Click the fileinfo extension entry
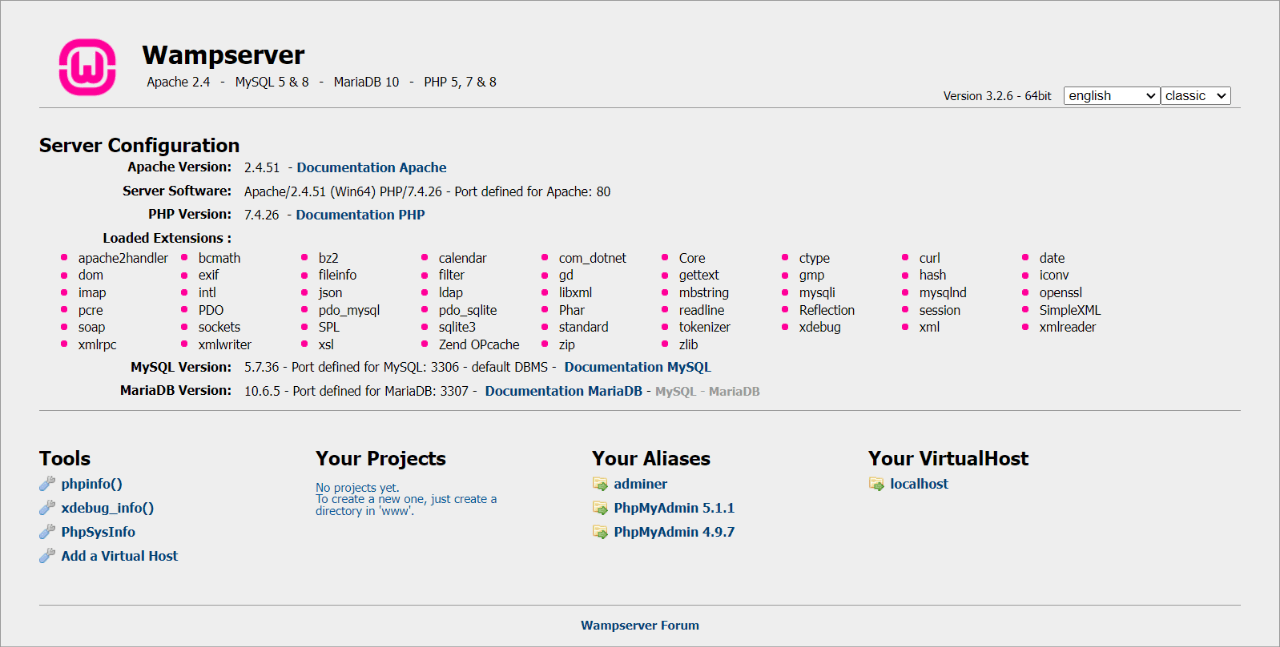This screenshot has width=1280, height=647. [x=337, y=275]
